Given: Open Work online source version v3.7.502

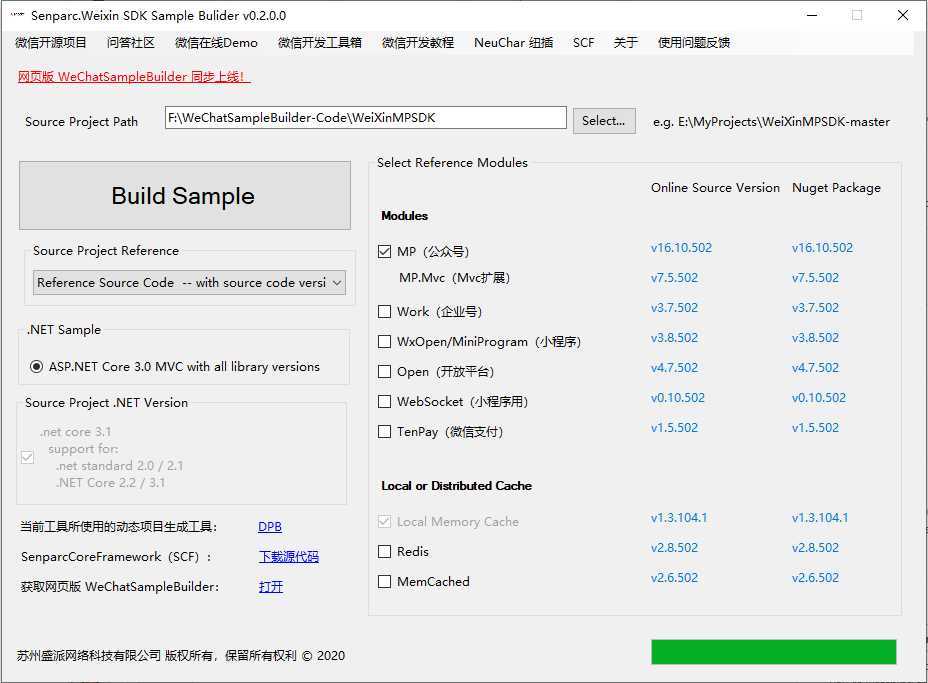Looking at the screenshot, I should tap(674, 308).
